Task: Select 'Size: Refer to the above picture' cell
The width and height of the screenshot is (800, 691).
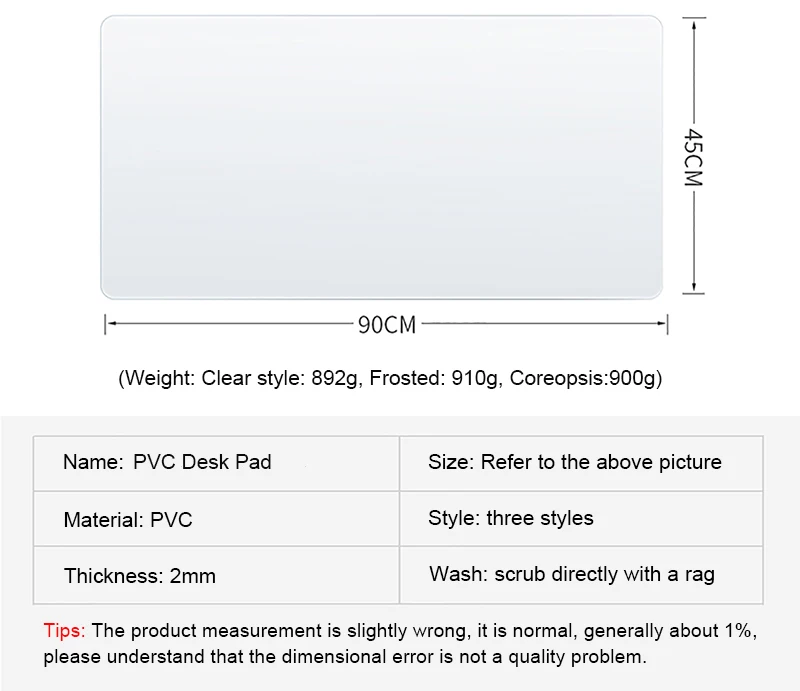Action: 581,463
